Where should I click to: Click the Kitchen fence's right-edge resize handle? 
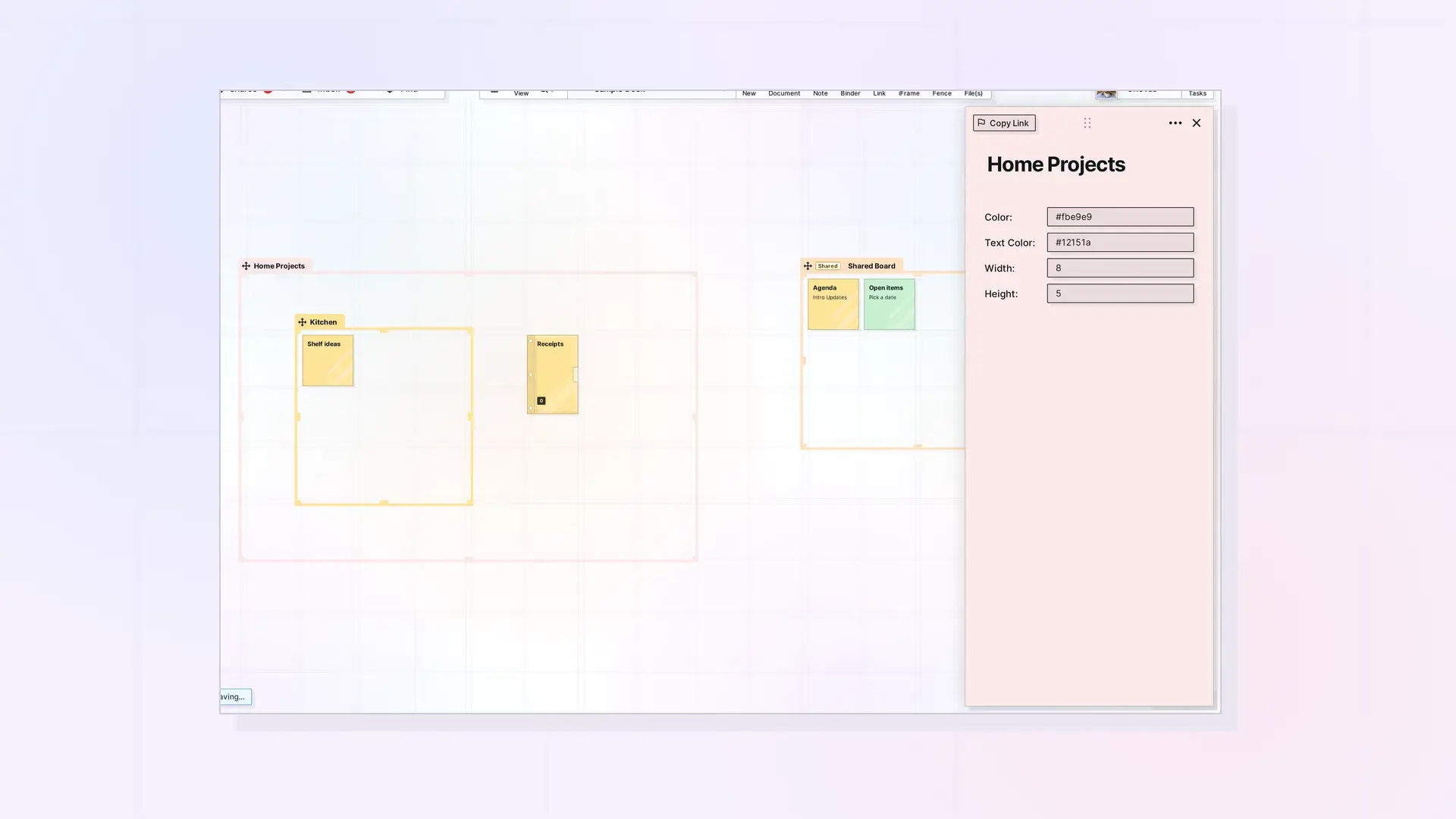tap(471, 417)
